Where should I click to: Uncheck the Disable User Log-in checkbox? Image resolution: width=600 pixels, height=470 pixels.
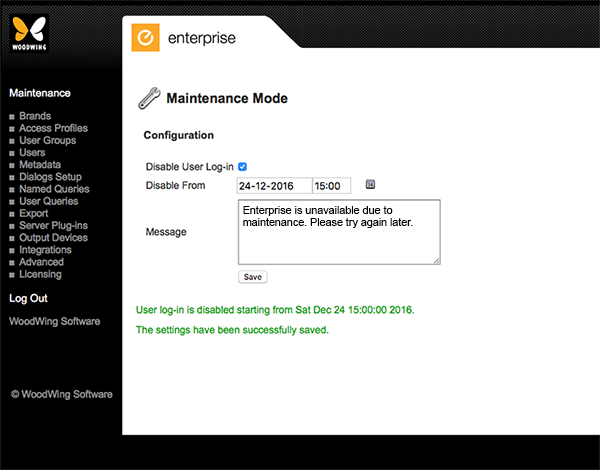coord(242,166)
